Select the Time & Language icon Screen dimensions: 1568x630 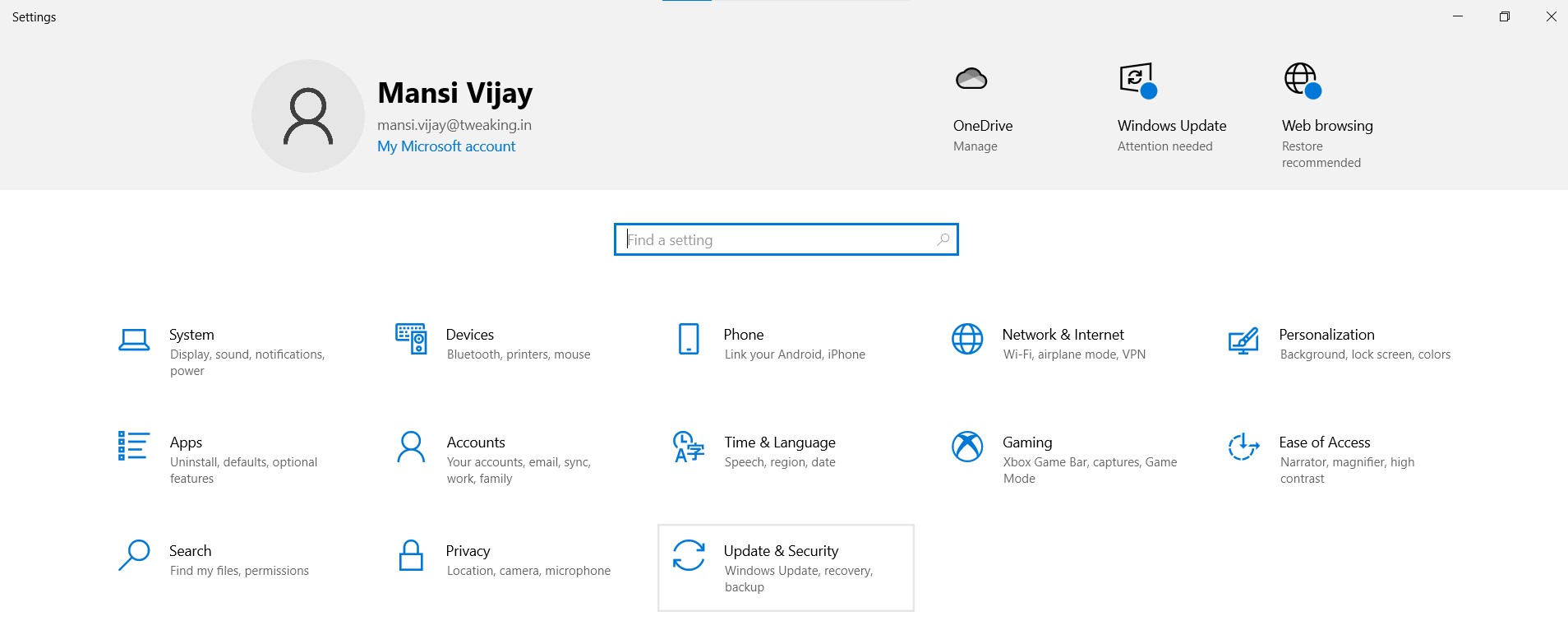click(689, 447)
